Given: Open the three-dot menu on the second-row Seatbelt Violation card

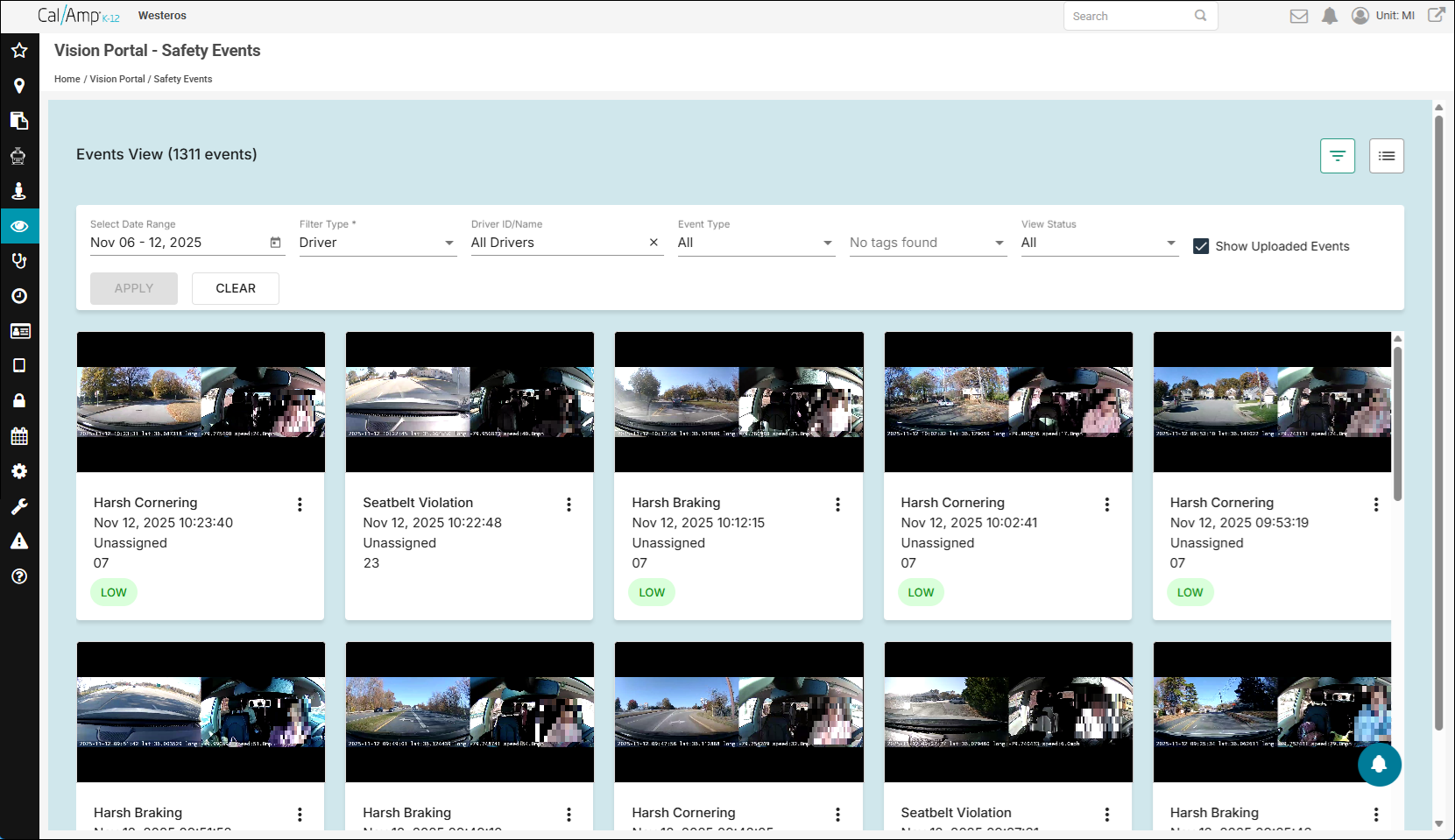Looking at the screenshot, I should [1107, 815].
